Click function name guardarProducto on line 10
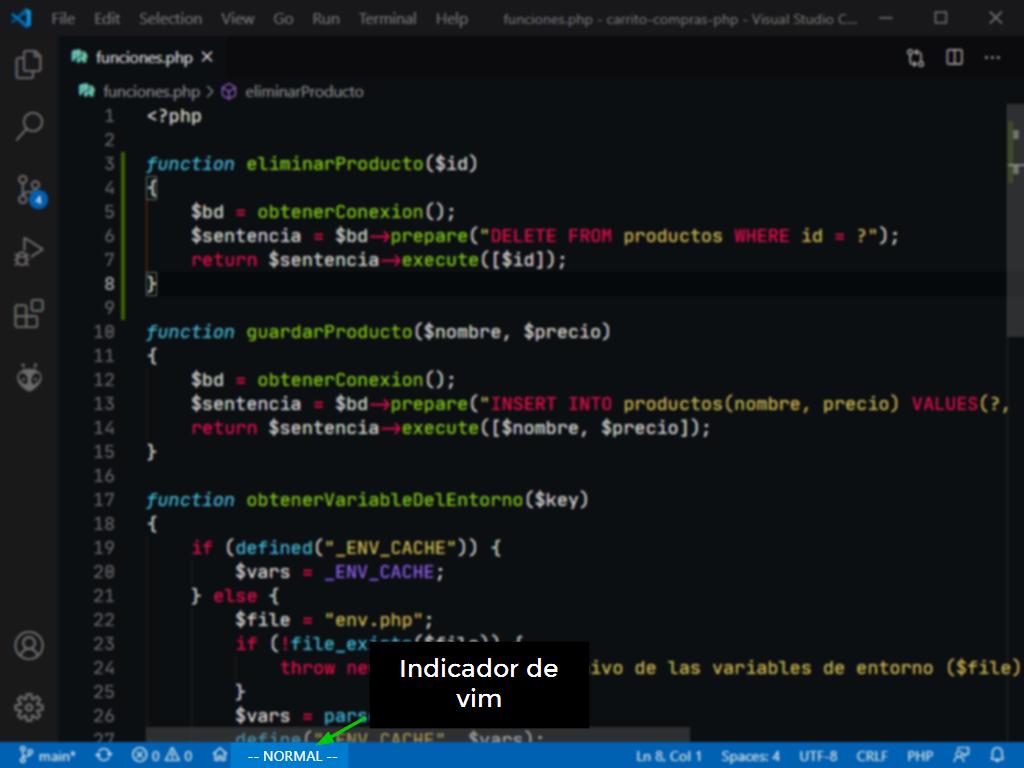This screenshot has width=1024, height=768. coord(329,332)
